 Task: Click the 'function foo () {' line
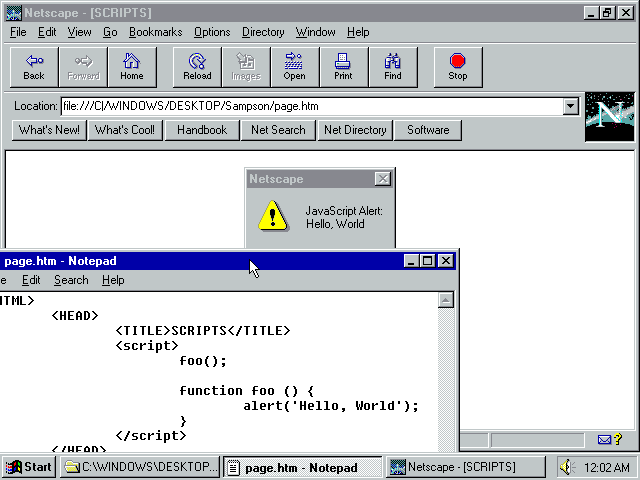[x=247, y=391]
